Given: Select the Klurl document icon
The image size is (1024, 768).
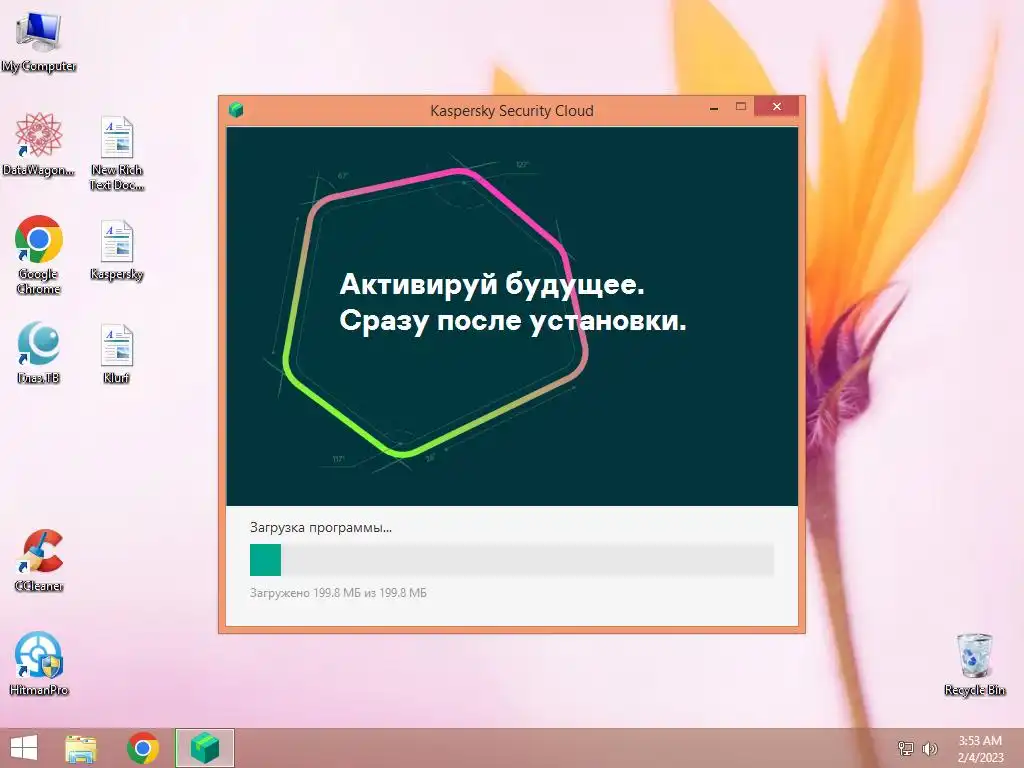Looking at the screenshot, I should point(117,354).
